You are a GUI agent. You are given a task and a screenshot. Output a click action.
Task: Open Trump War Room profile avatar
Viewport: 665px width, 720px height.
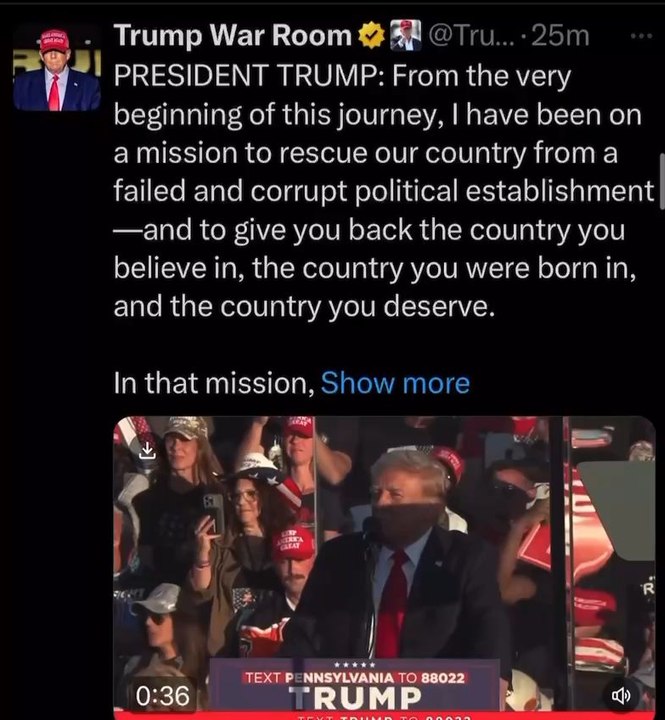coord(57,68)
